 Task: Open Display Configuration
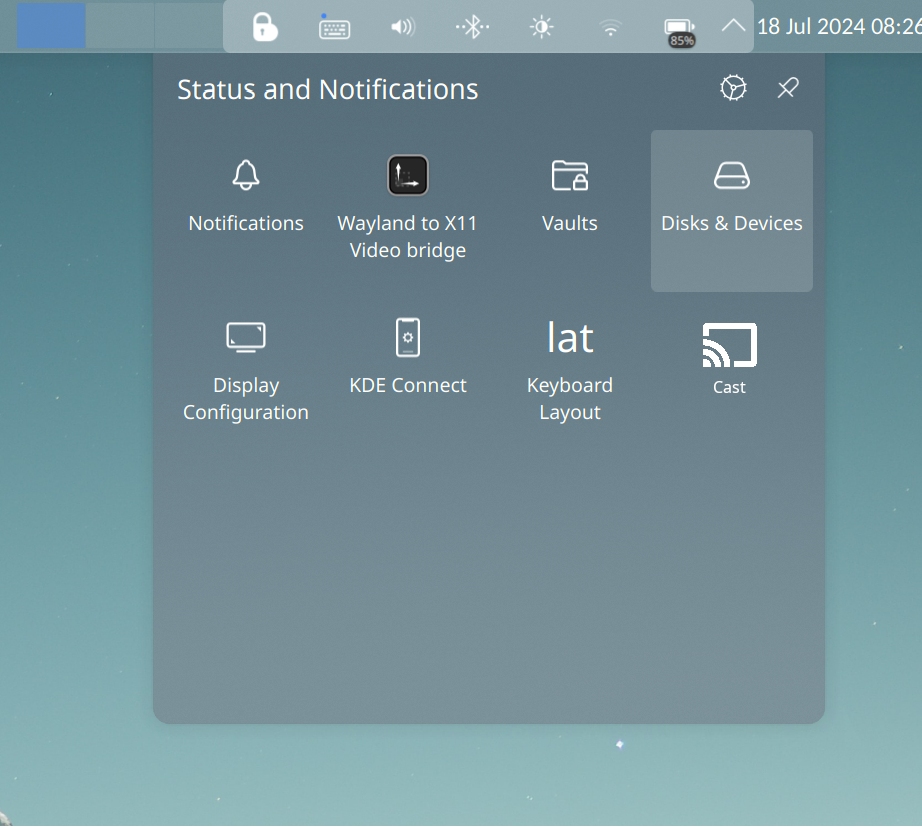pos(246,373)
